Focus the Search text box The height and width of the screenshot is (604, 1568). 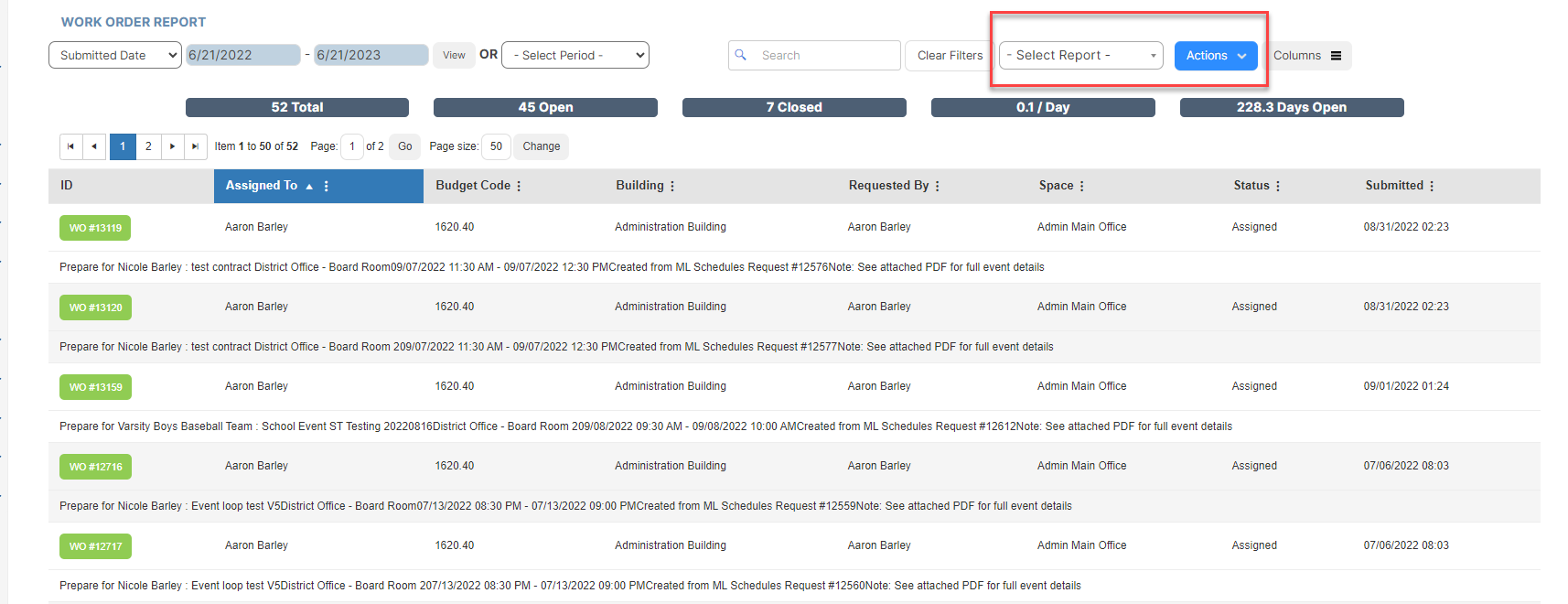tap(814, 55)
